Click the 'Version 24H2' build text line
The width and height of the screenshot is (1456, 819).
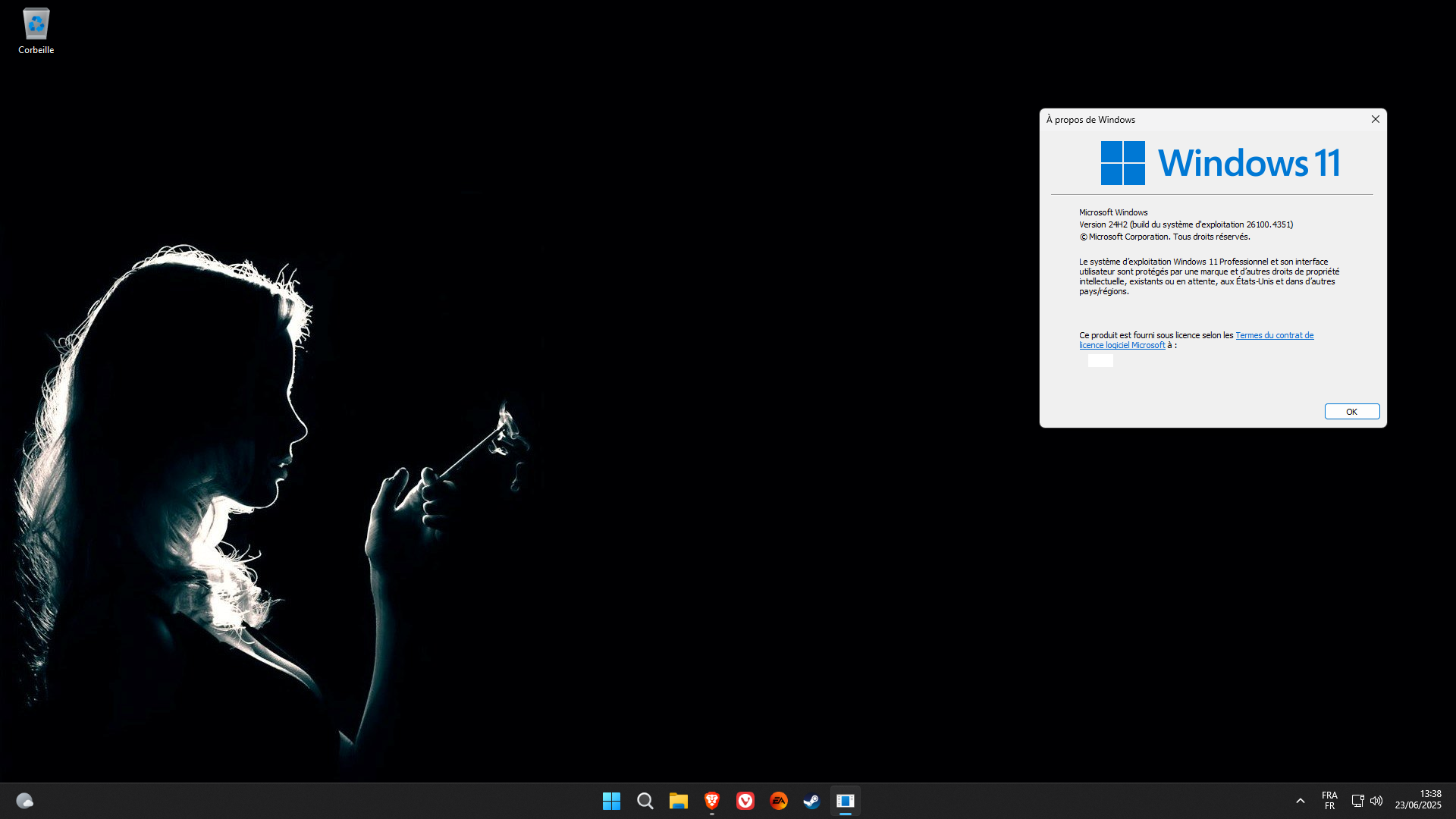(x=1186, y=224)
